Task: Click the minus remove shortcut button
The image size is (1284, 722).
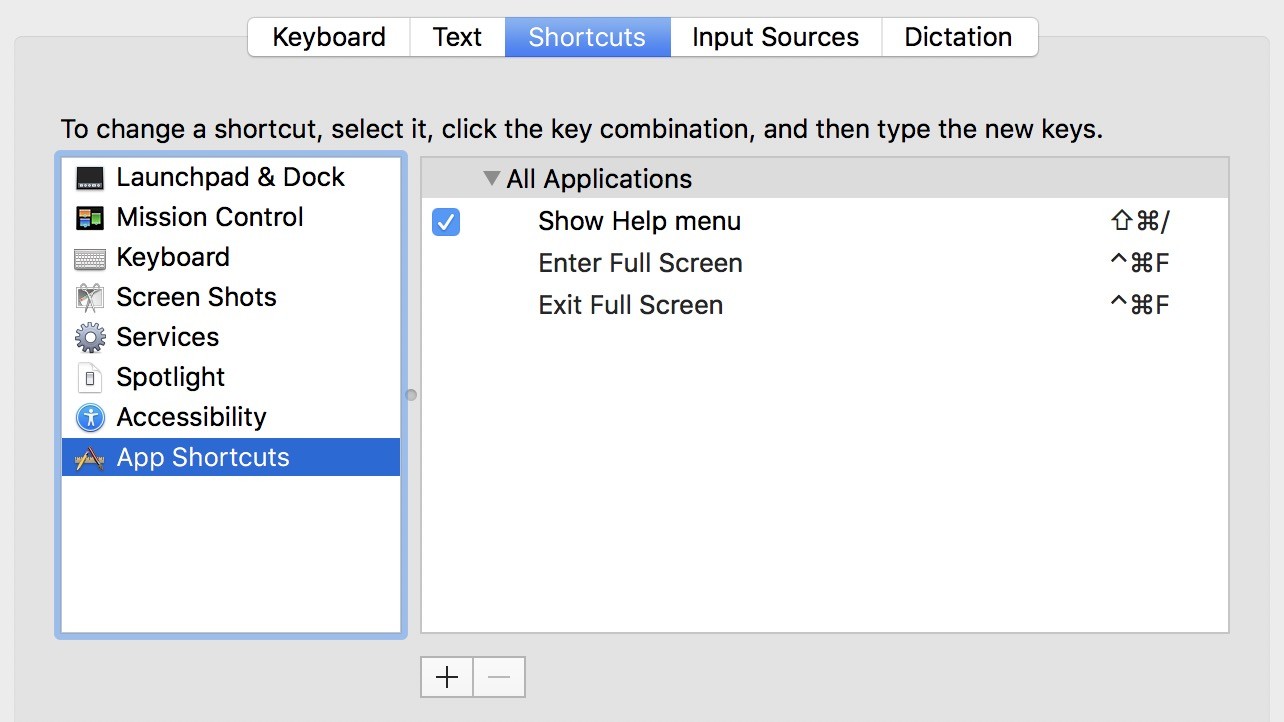Action: pyautogui.click(x=499, y=677)
